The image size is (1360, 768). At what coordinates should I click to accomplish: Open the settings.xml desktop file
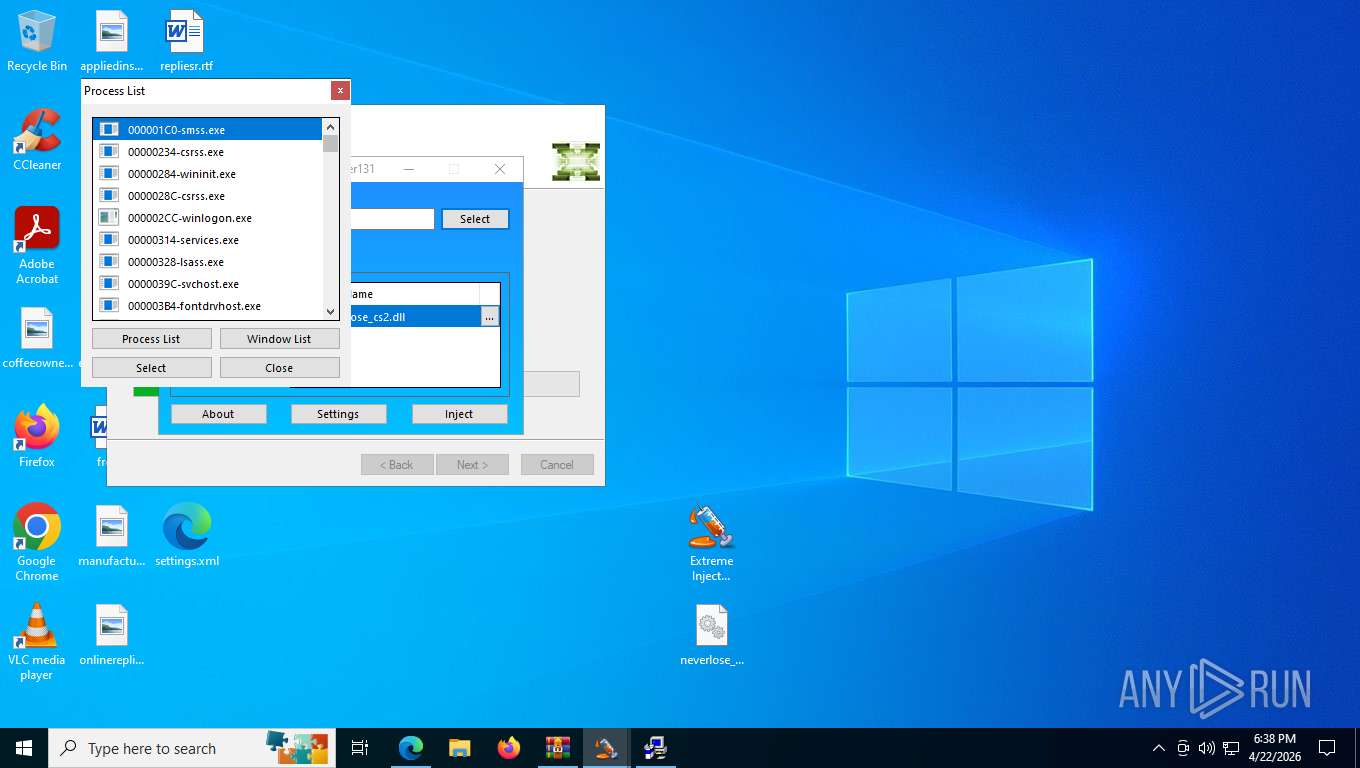[187, 536]
